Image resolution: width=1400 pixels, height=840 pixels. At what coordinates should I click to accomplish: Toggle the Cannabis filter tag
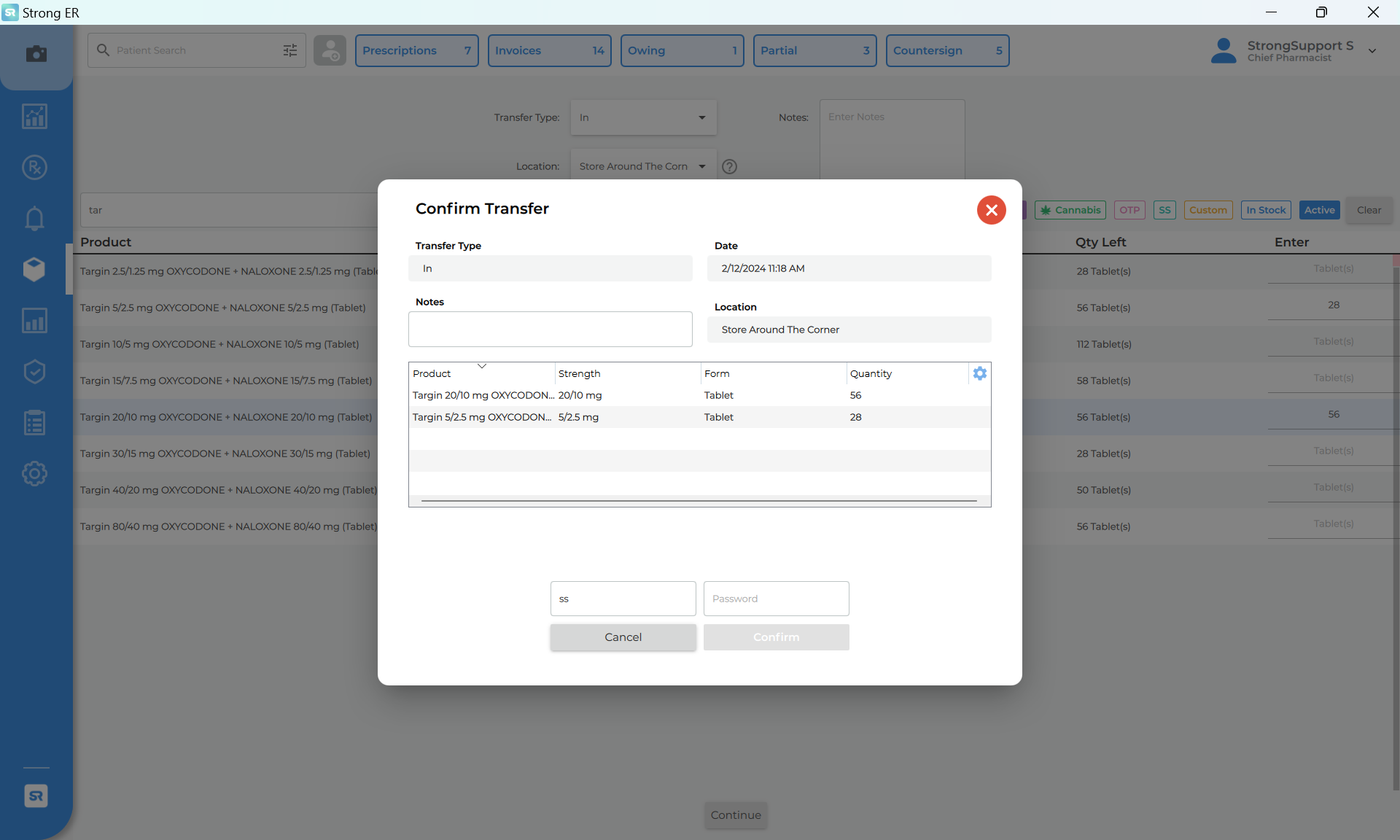[1070, 210]
